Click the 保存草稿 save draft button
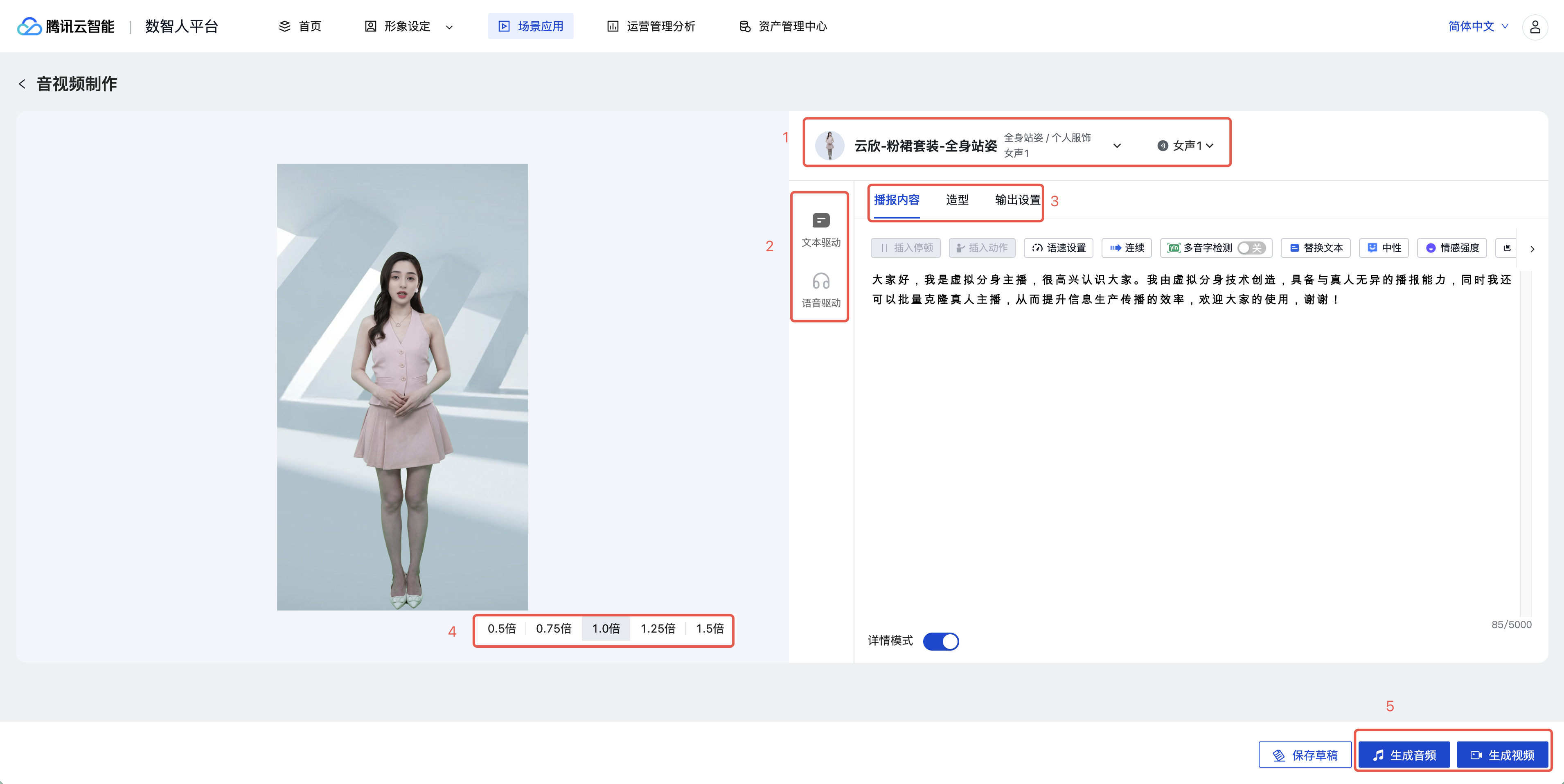 [1305, 755]
